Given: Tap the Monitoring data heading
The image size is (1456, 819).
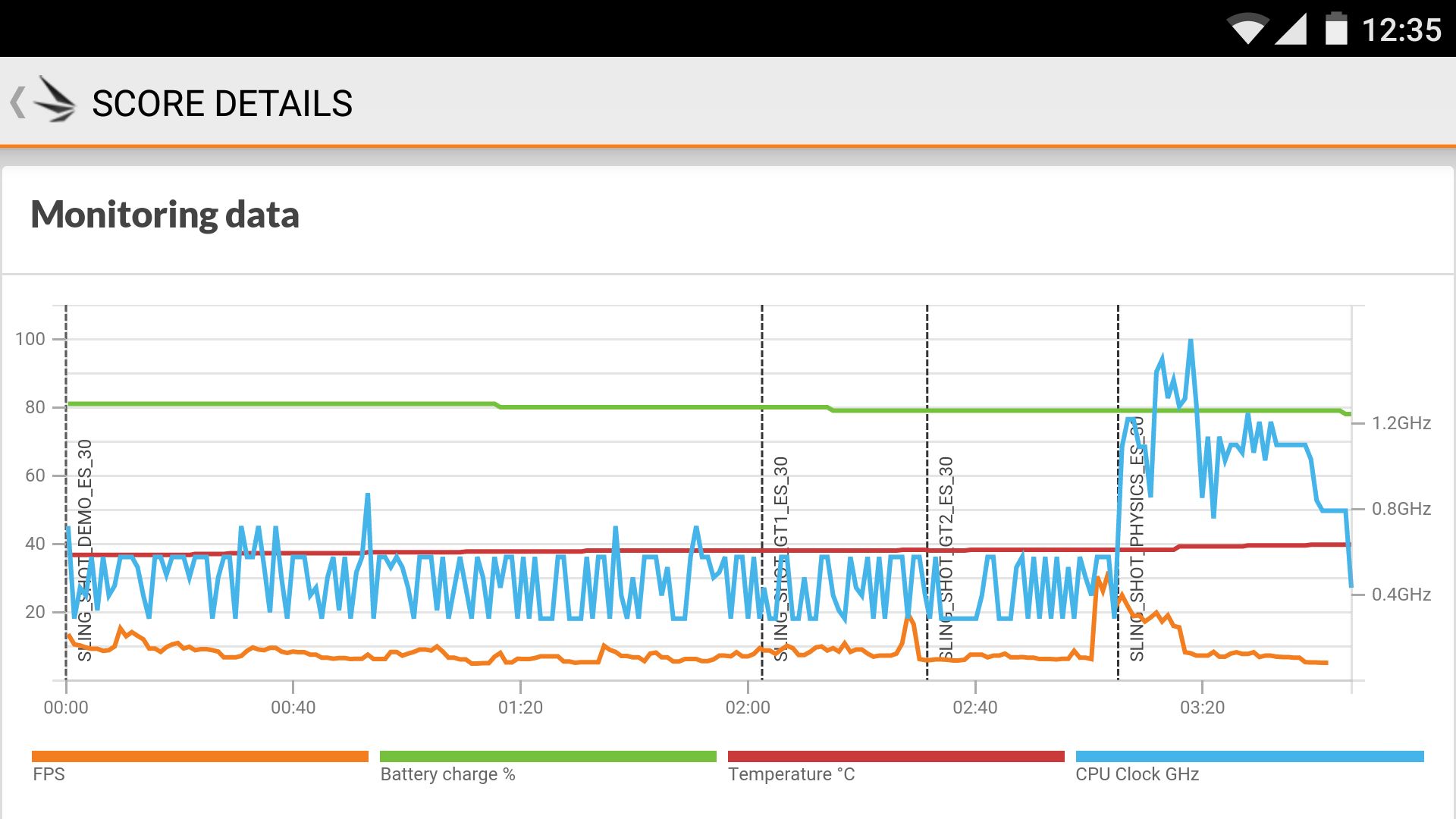Looking at the screenshot, I should (x=165, y=215).
